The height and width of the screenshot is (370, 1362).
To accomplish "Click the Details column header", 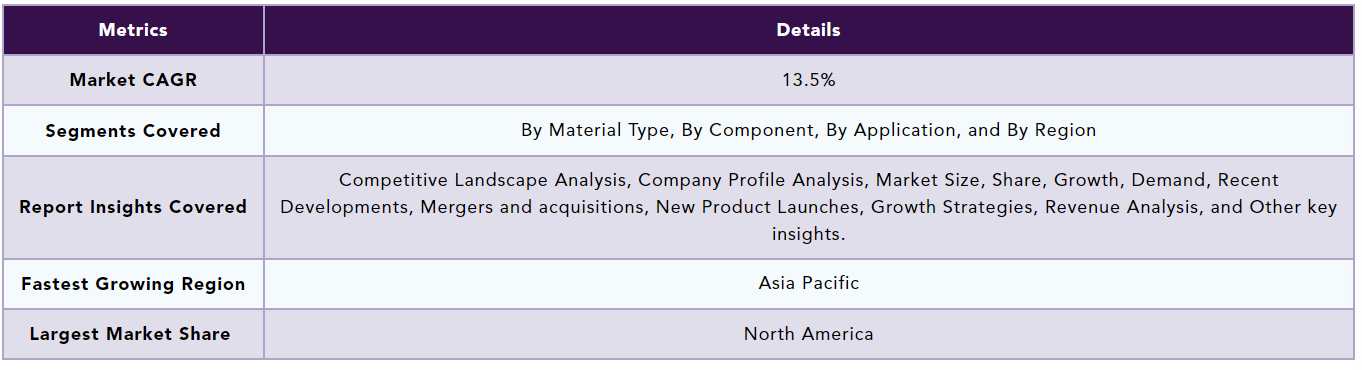I will (809, 30).
